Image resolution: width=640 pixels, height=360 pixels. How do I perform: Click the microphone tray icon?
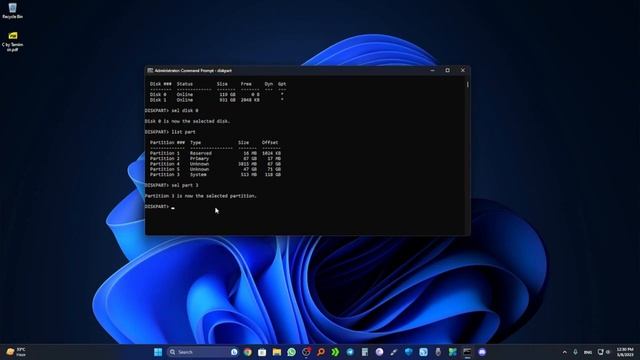pos(576,352)
